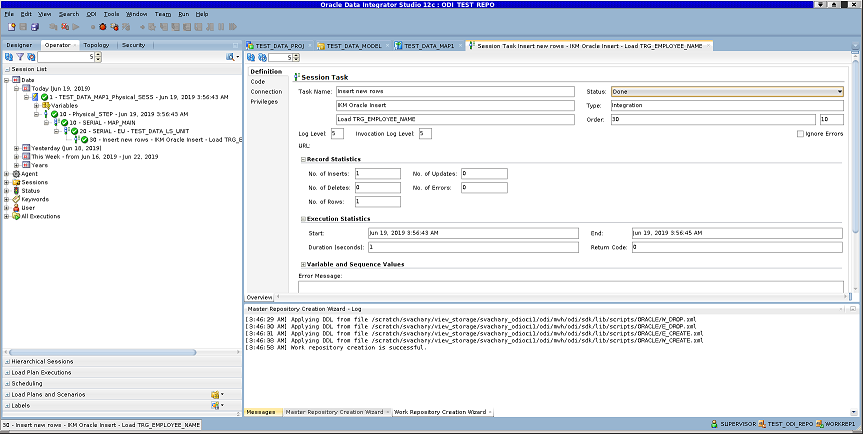The image size is (863, 434).
Task: Switch to the Designer tab
Action: coord(19,45)
